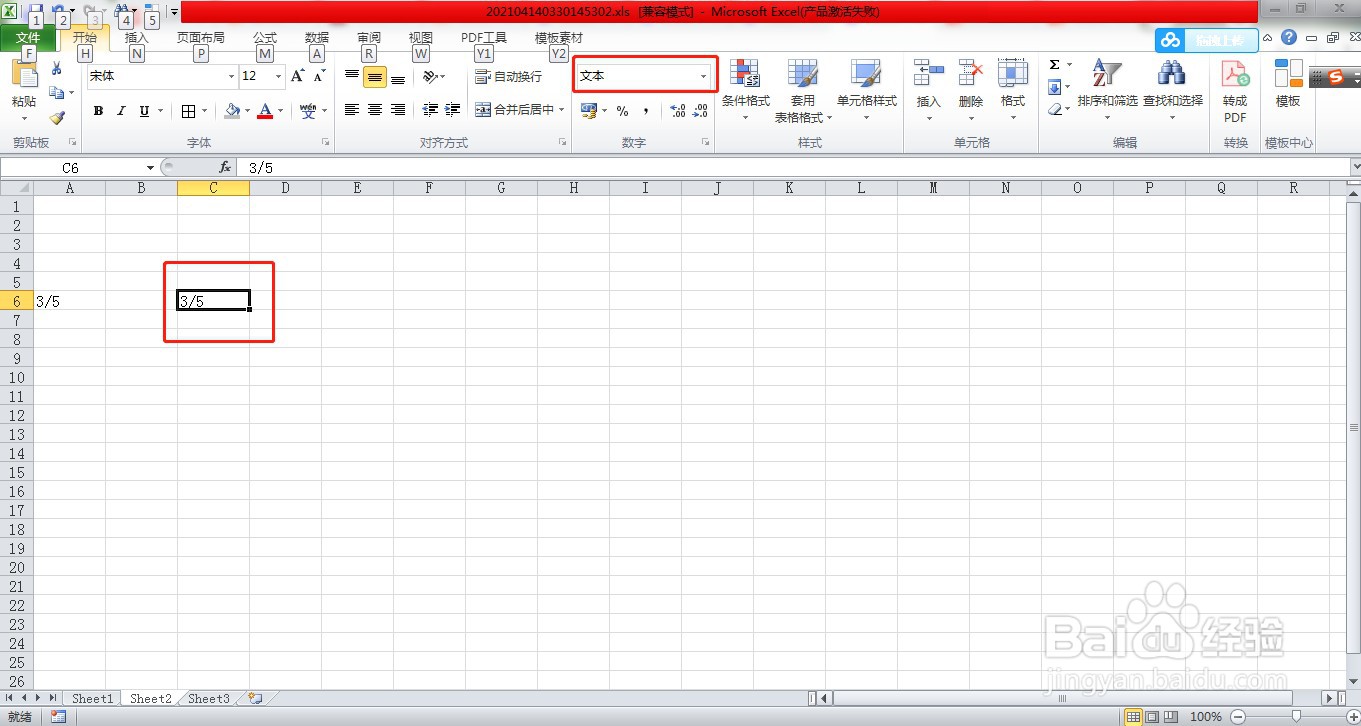This screenshot has height=726, width=1361.
Task: Open Cell Styles (单元格样式)
Action: 866,90
